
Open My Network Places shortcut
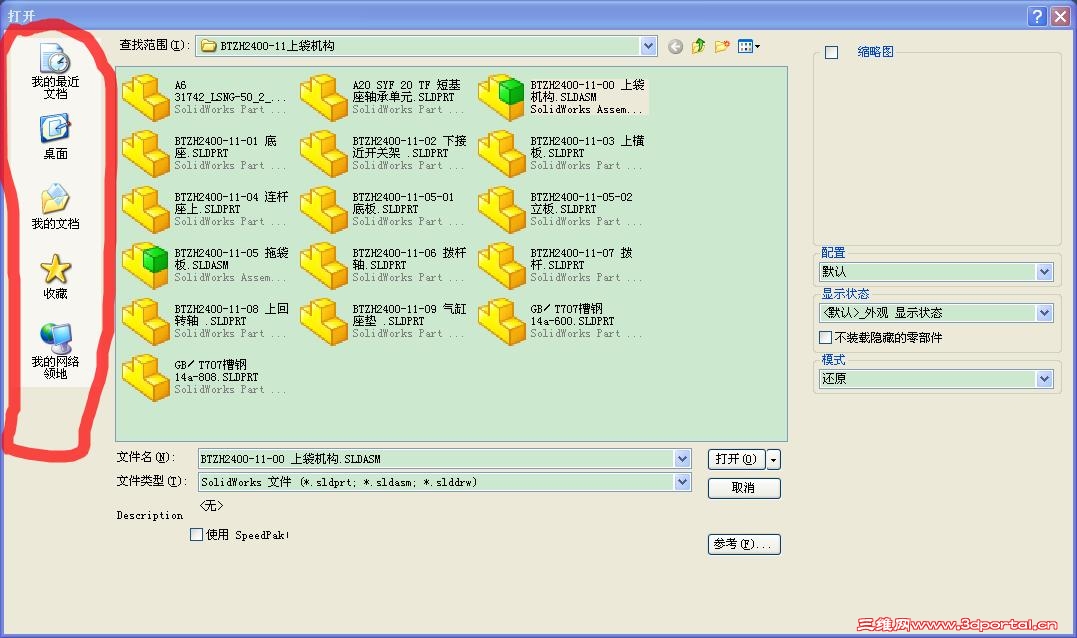click(x=55, y=351)
